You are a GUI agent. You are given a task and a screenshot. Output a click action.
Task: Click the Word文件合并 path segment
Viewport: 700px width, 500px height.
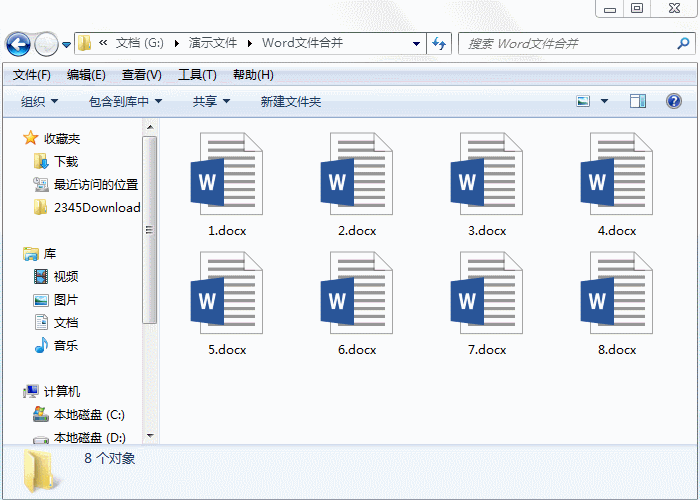302,43
